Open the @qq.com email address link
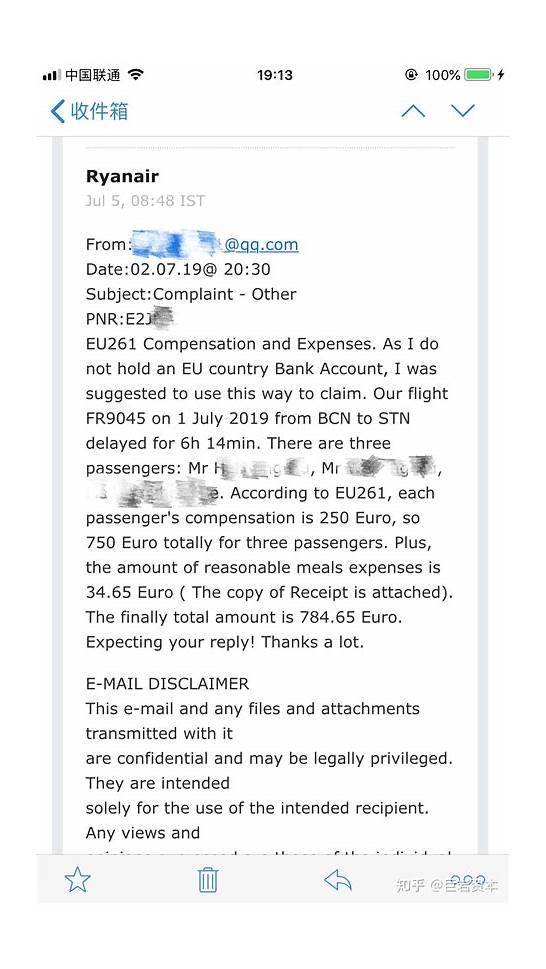Screen dimensions: 546x969 tap(261, 245)
